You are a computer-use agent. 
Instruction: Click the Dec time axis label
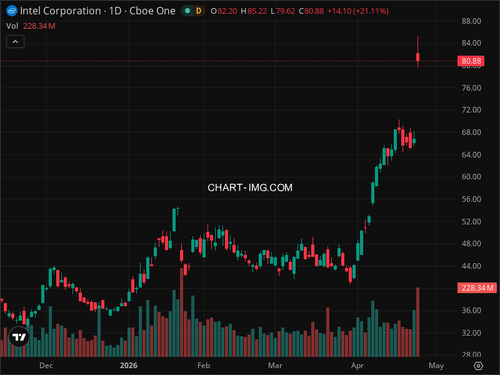pyautogui.click(x=46, y=366)
